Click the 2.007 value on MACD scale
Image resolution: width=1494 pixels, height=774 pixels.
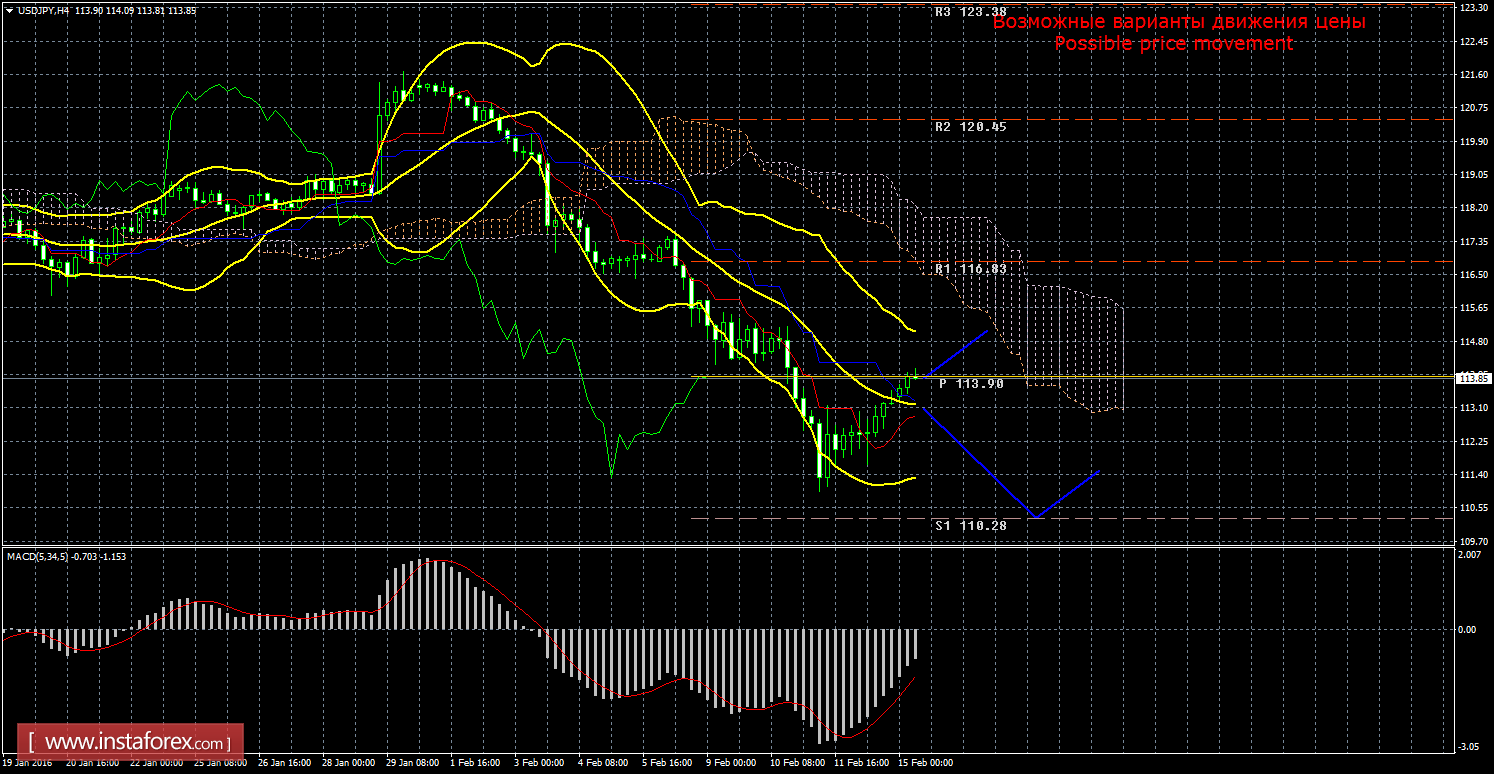[1469, 555]
